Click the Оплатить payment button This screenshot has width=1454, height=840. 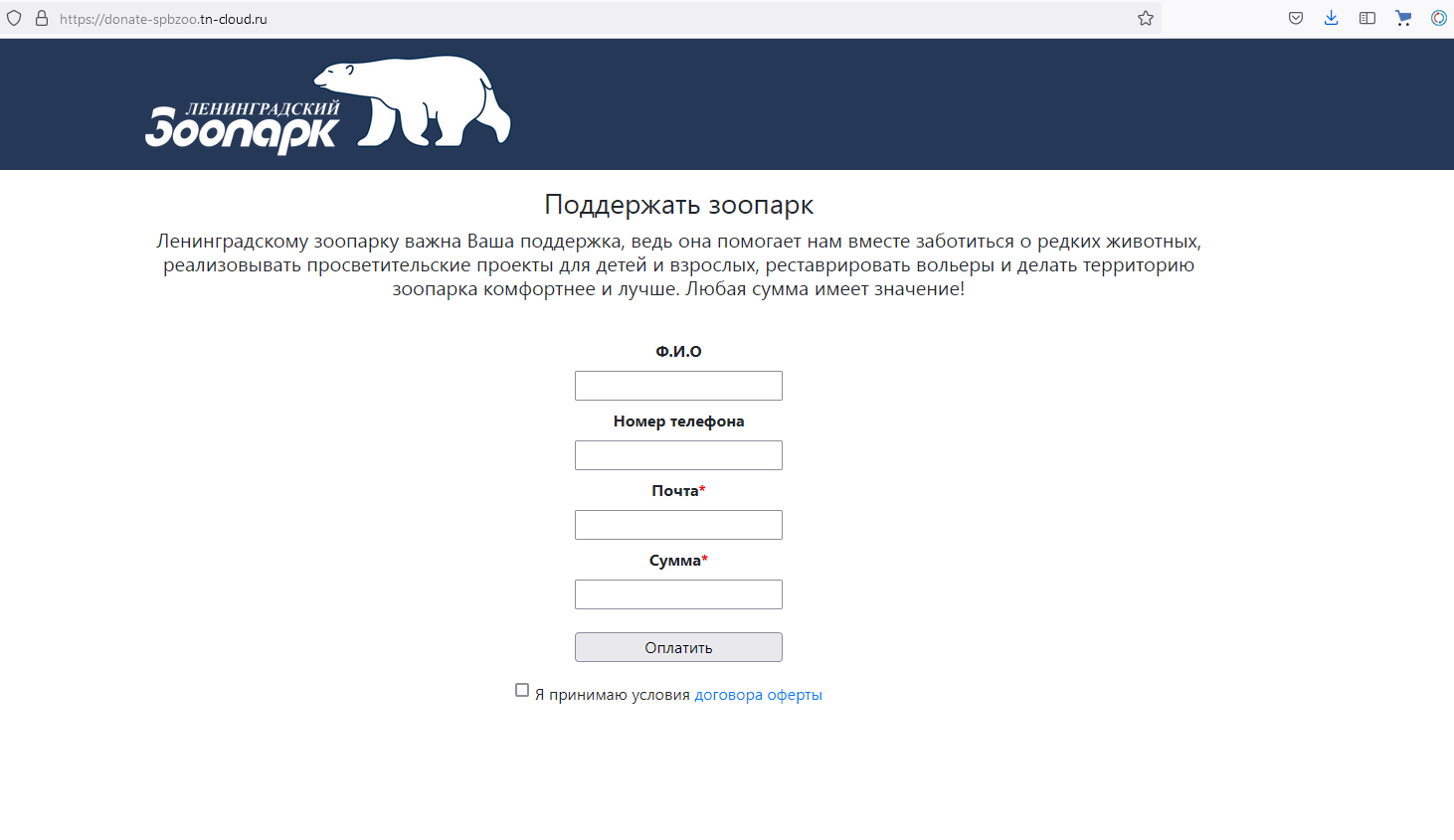click(678, 647)
